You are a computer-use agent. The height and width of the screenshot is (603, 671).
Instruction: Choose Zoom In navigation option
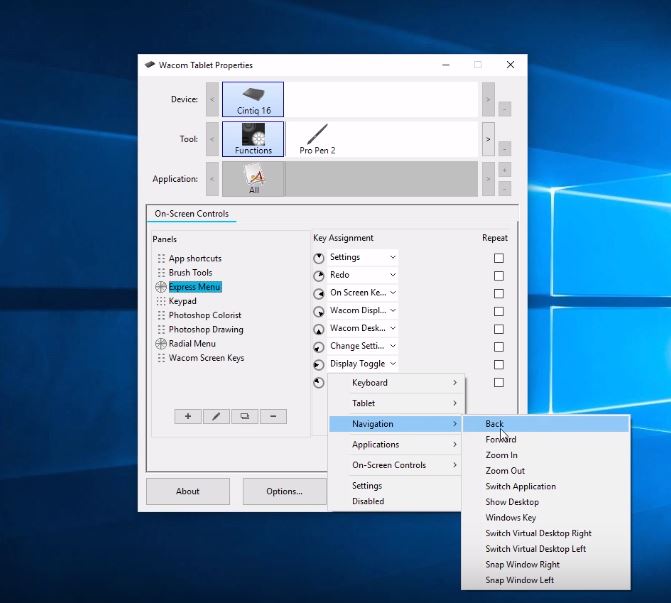pyautogui.click(x=546, y=455)
